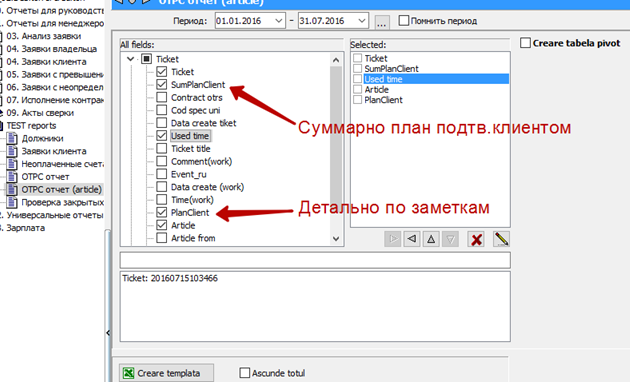Click the pencil edit button
The width and height of the screenshot is (630, 383).
[502, 239]
